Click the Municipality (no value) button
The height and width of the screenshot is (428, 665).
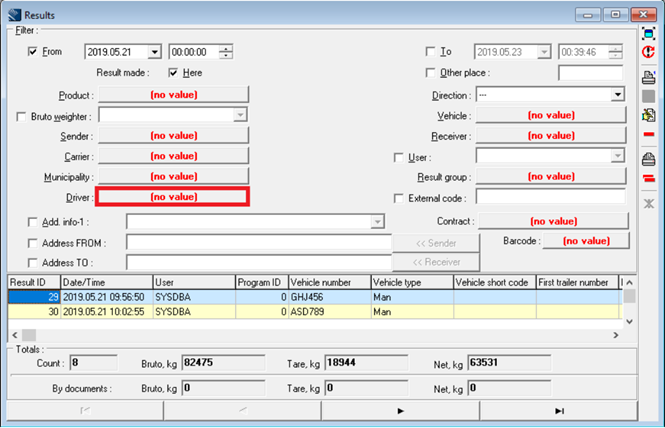173,176
